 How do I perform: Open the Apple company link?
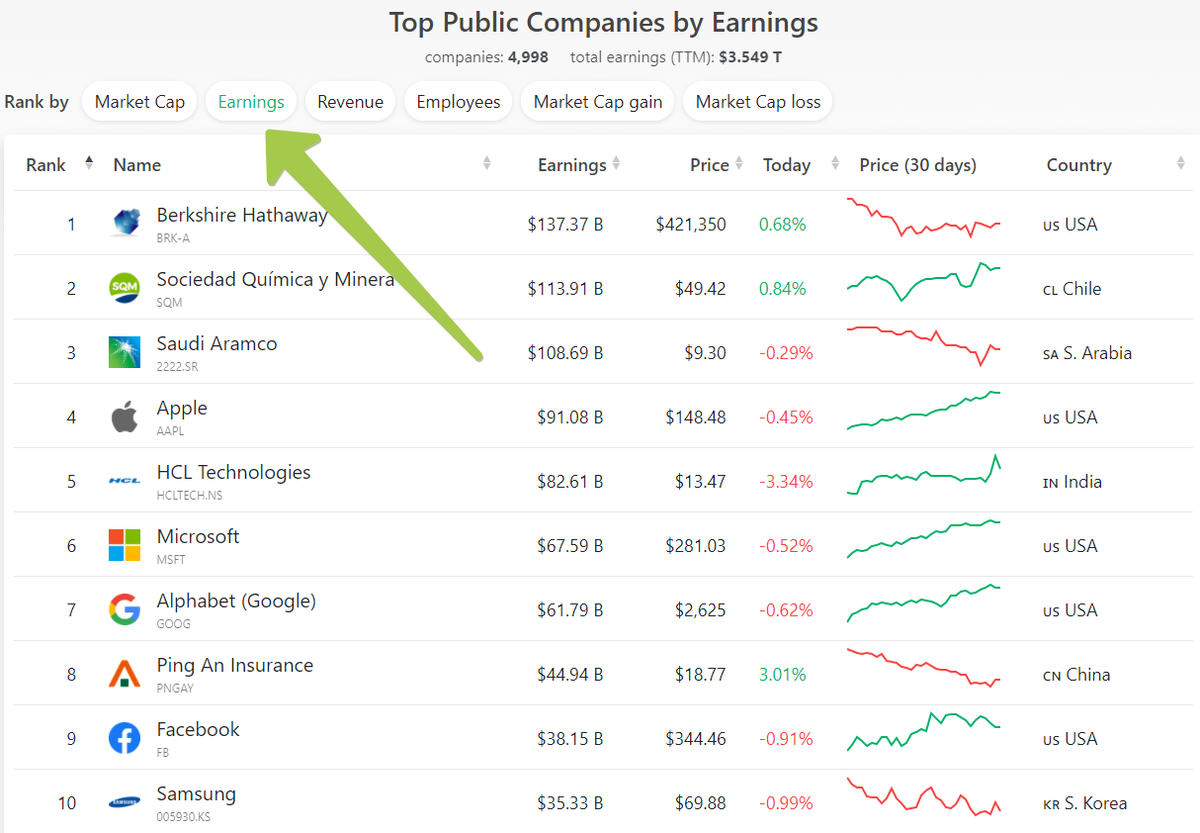point(182,408)
